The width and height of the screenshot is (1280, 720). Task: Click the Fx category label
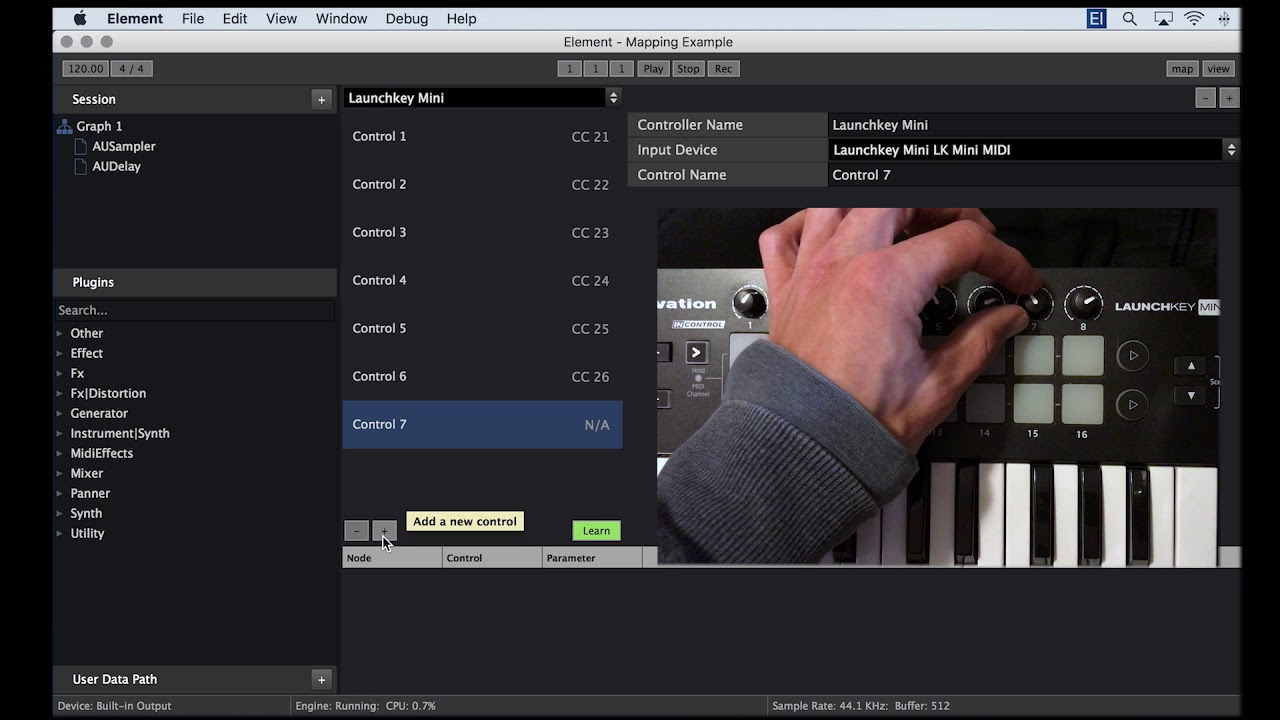[77, 373]
